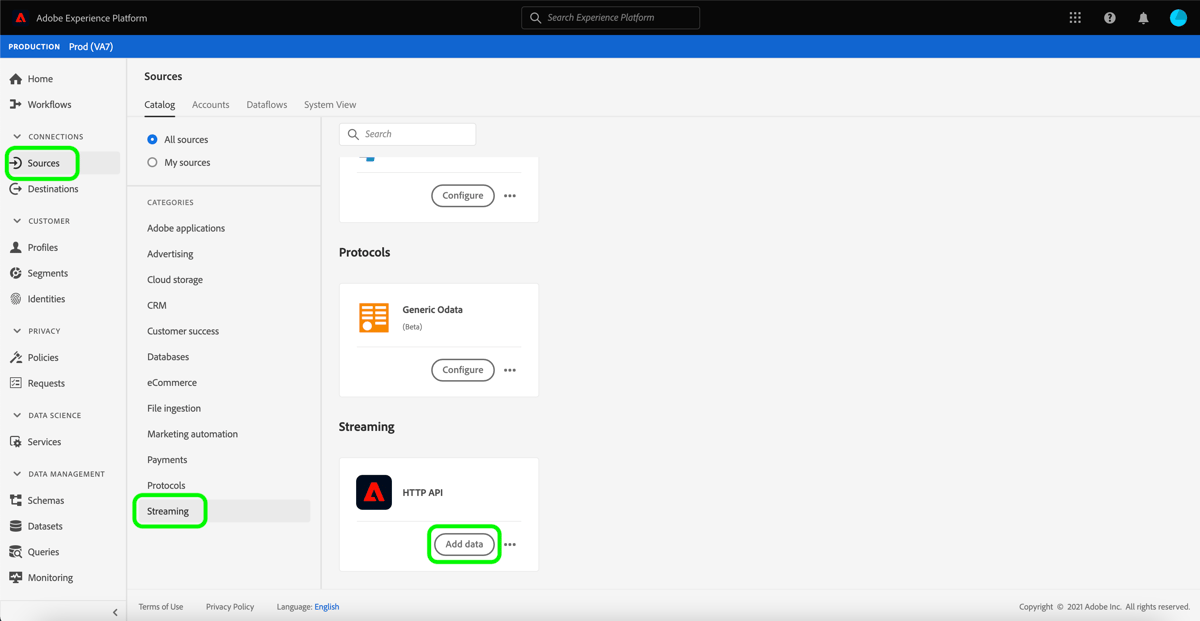
Task: Collapse the left sidebar with the chevron
Action: tap(114, 611)
